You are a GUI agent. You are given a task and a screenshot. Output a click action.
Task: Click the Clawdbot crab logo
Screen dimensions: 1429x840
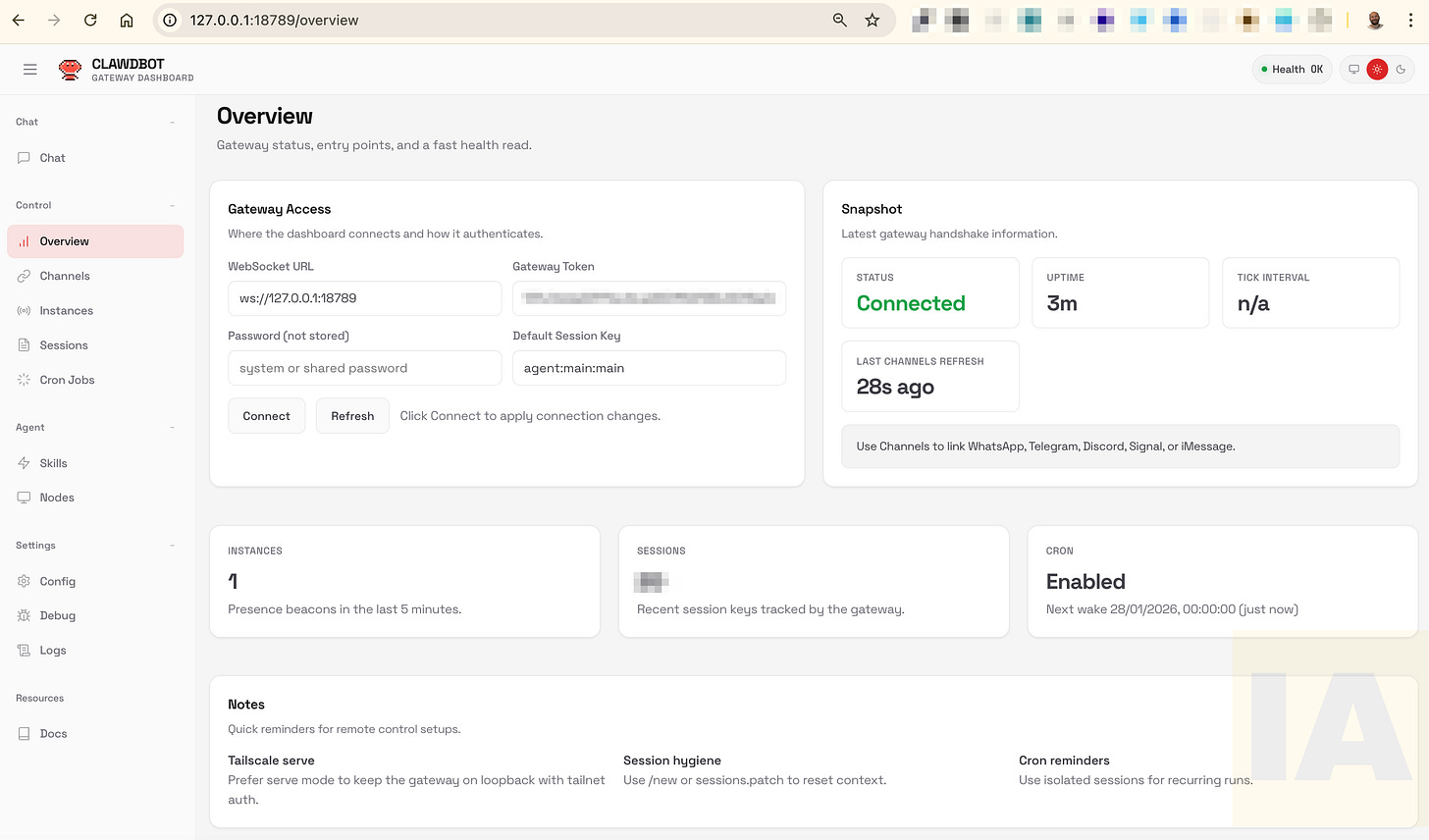pyautogui.click(x=70, y=69)
